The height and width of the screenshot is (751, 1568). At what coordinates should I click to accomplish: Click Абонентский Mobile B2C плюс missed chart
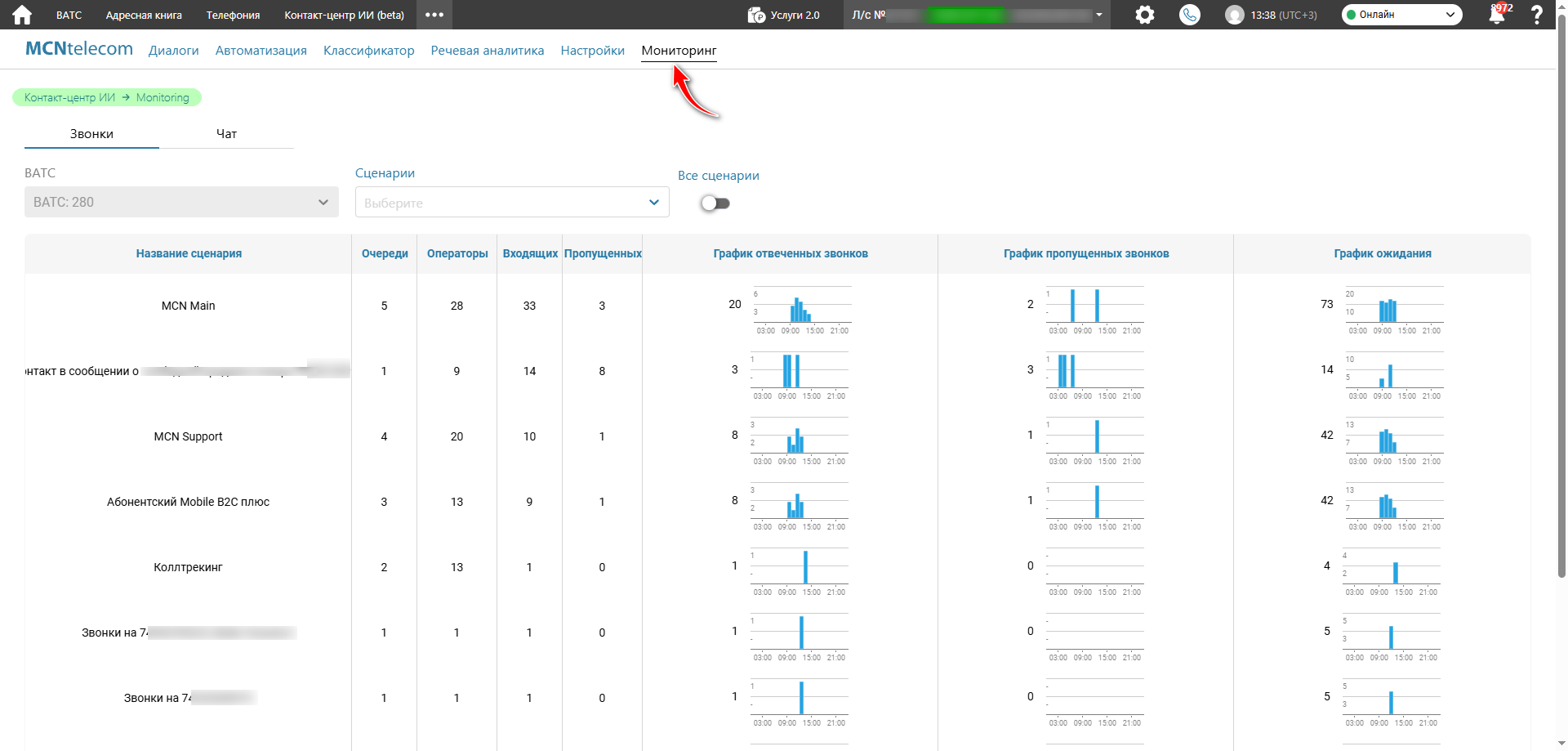coord(1095,506)
